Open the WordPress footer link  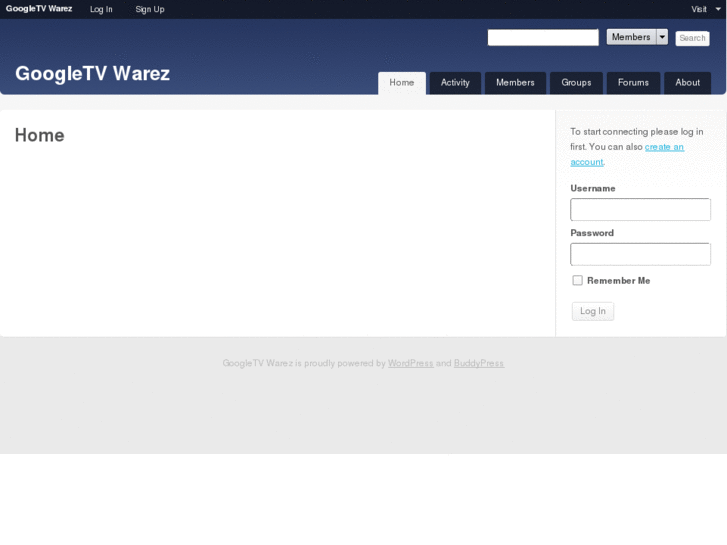click(410, 363)
